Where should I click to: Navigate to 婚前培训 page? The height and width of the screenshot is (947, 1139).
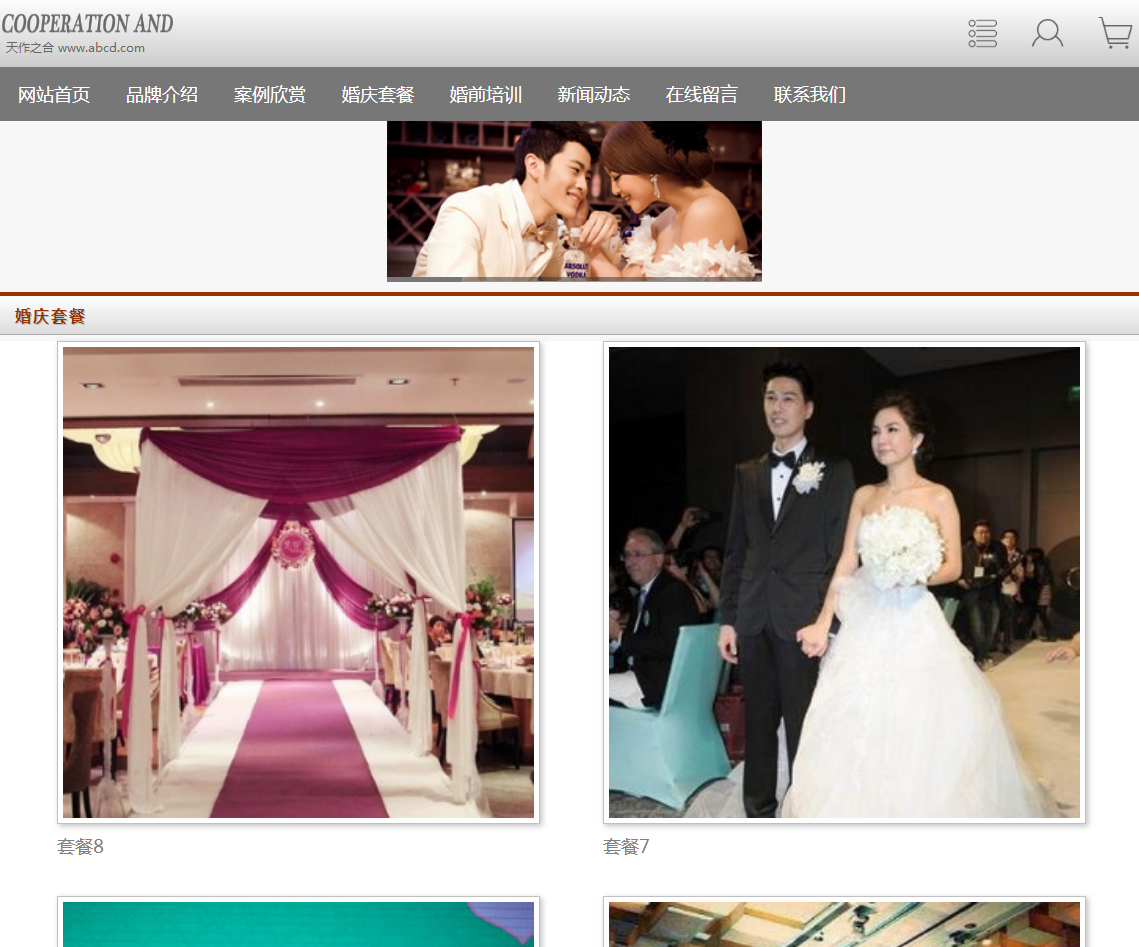(x=486, y=94)
